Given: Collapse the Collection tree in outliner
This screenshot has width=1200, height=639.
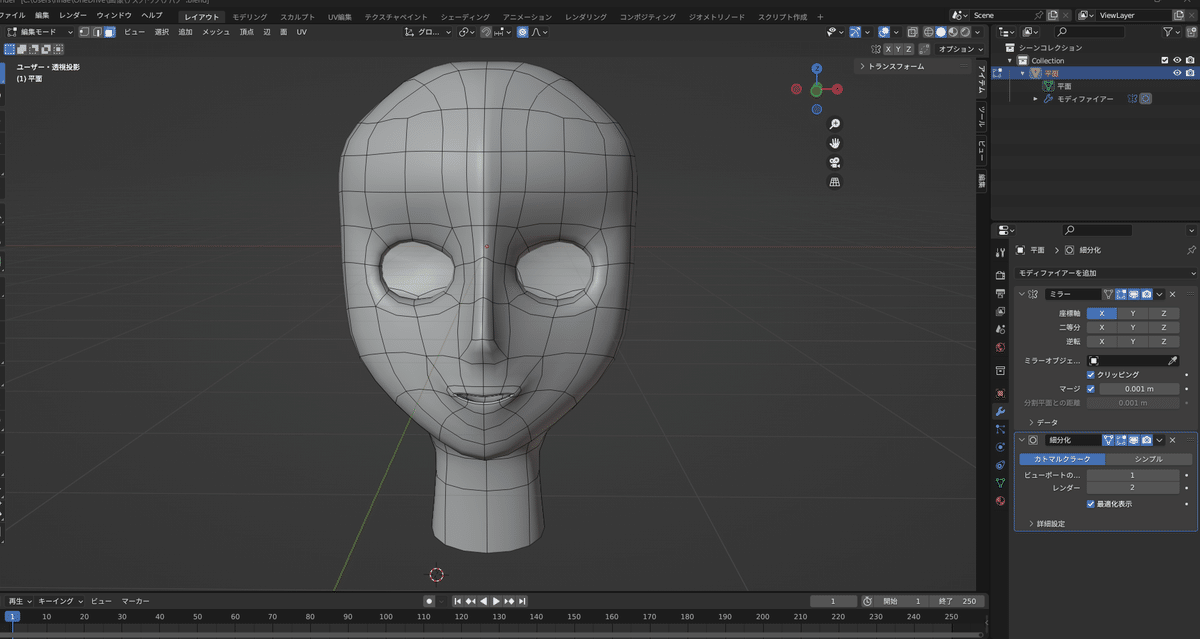Looking at the screenshot, I should point(1011,60).
